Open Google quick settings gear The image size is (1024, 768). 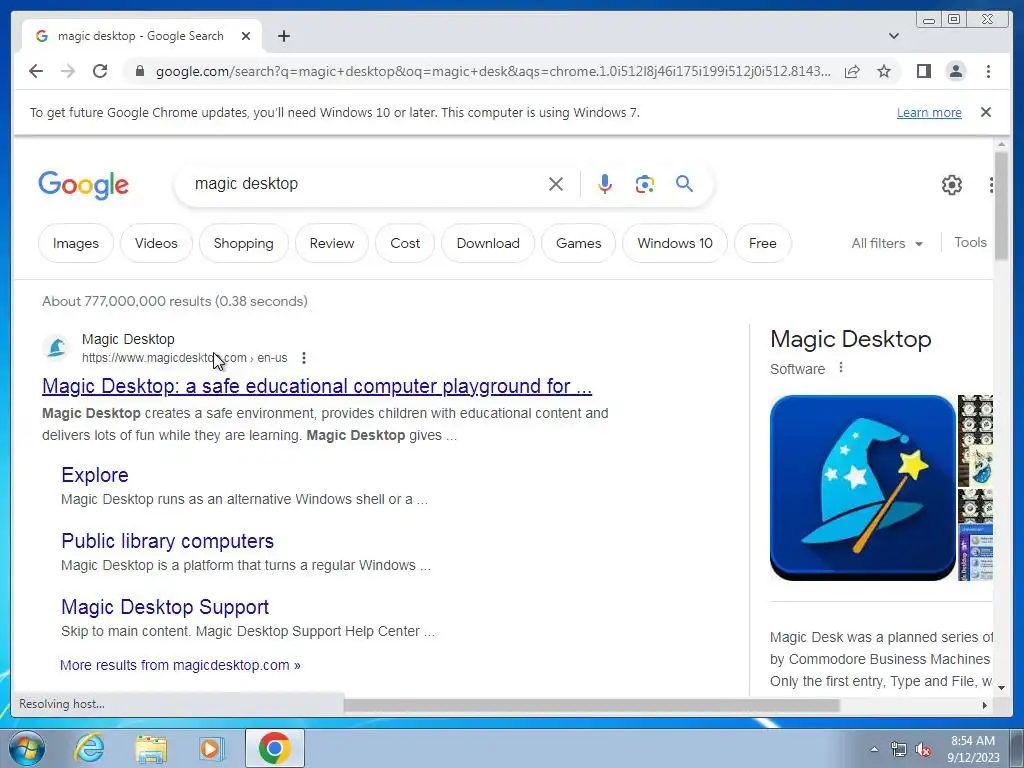tap(952, 185)
